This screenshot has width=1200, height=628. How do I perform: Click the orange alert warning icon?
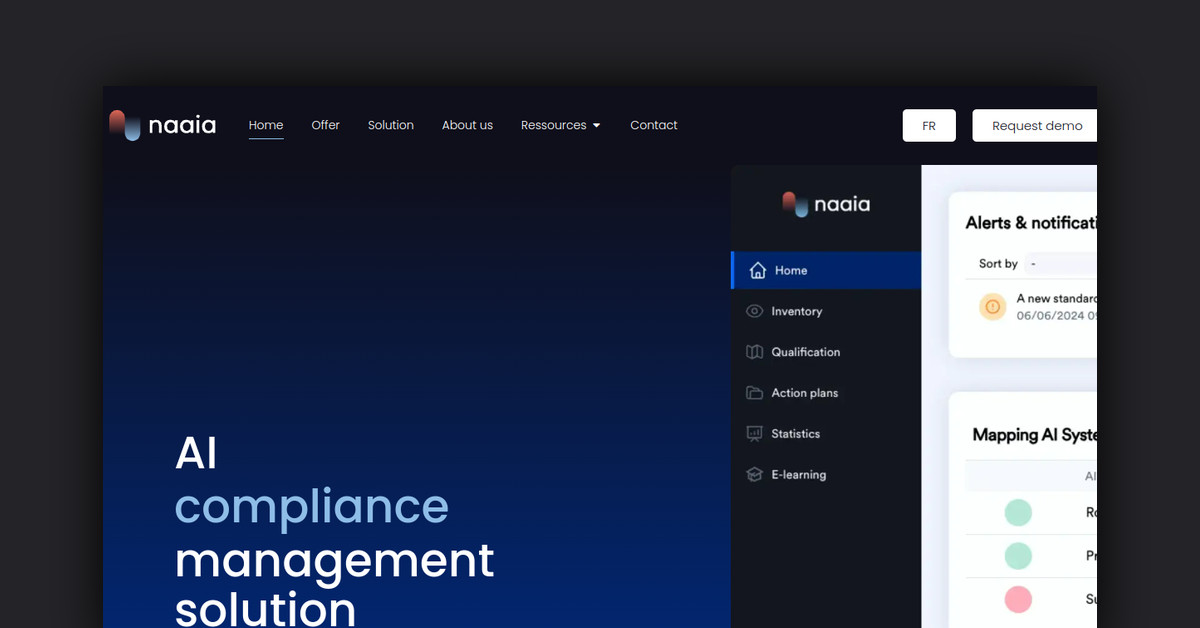[x=993, y=306]
